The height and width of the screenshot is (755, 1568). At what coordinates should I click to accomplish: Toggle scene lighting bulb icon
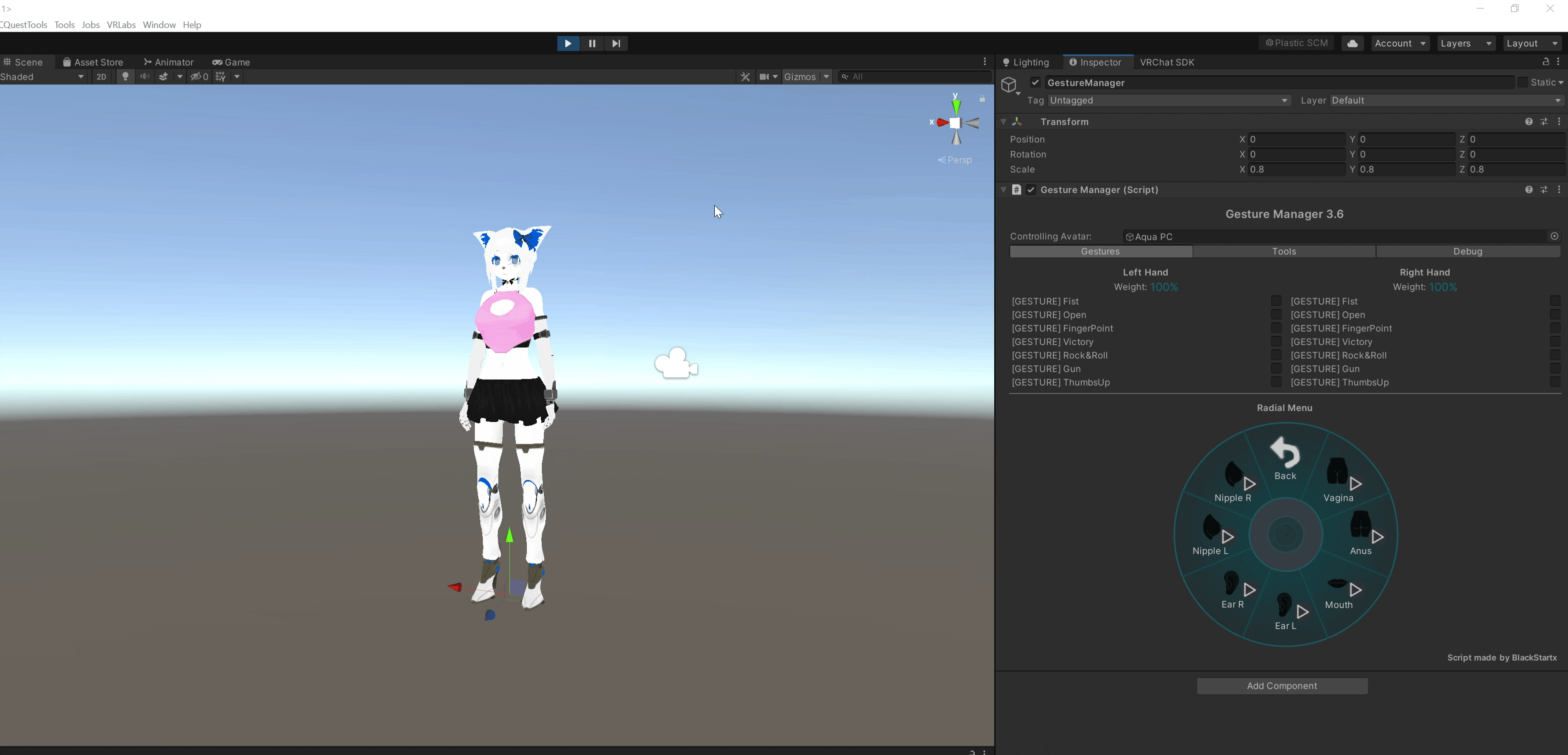coord(125,76)
